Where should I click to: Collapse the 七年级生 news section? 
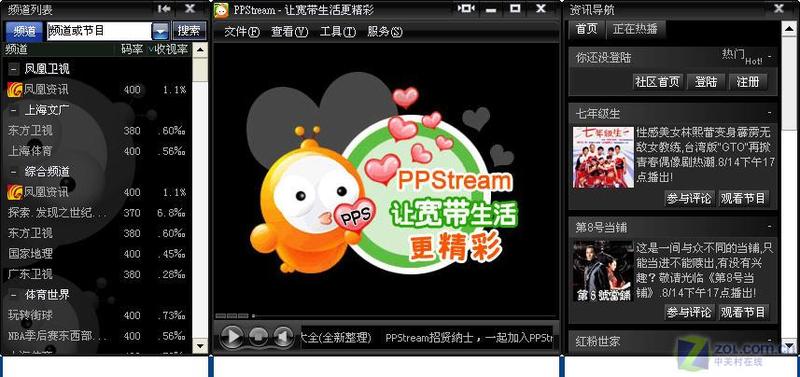tap(769, 113)
